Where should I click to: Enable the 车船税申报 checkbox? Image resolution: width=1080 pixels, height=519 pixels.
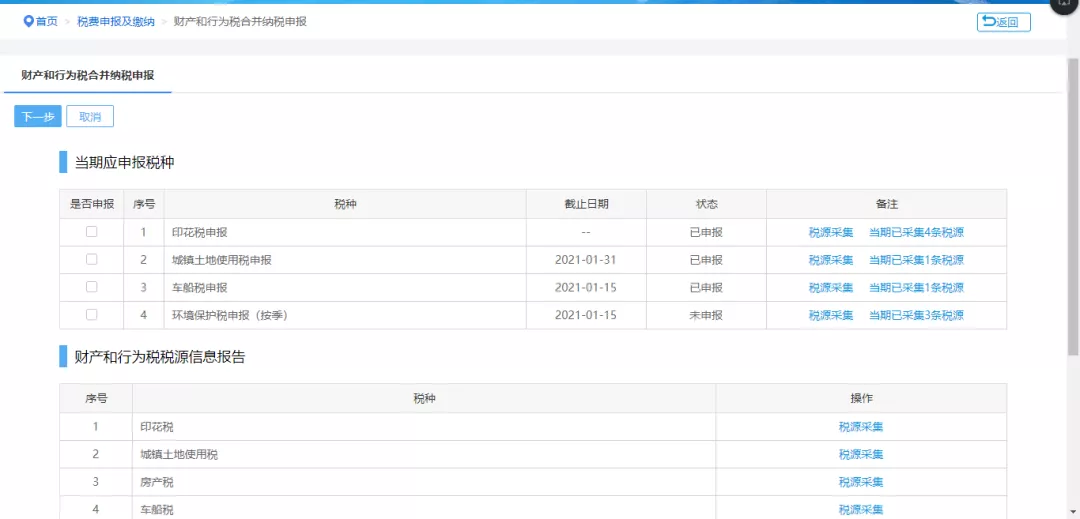coord(92,287)
